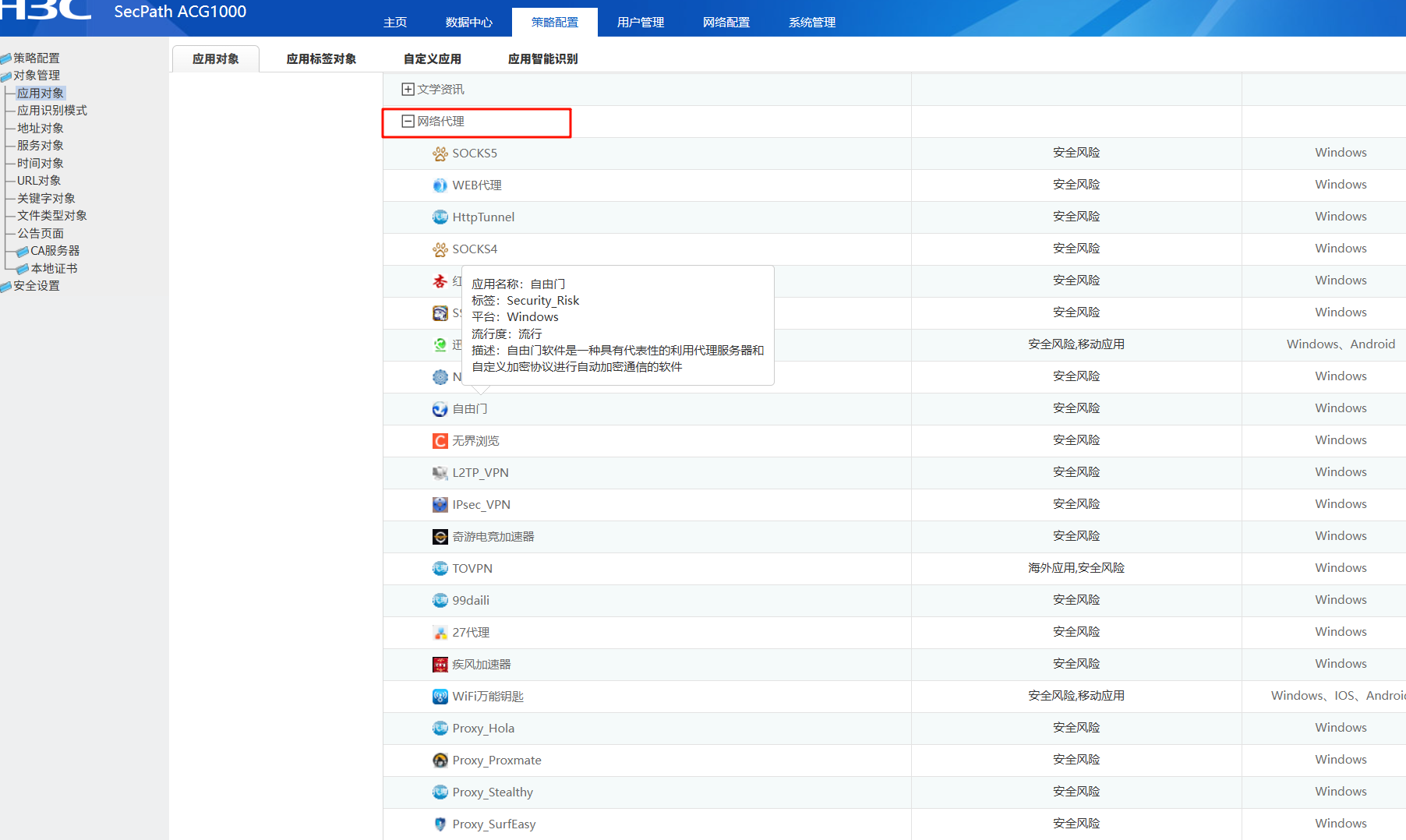
Task: Click the 无界浏览 application name
Action: (x=475, y=441)
